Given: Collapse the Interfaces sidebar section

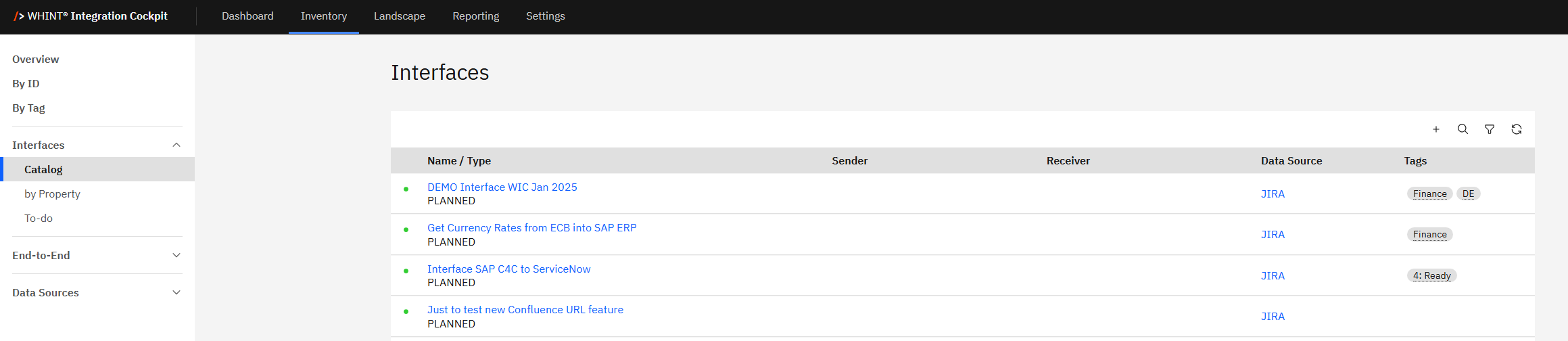Looking at the screenshot, I should tap(176, 145).
